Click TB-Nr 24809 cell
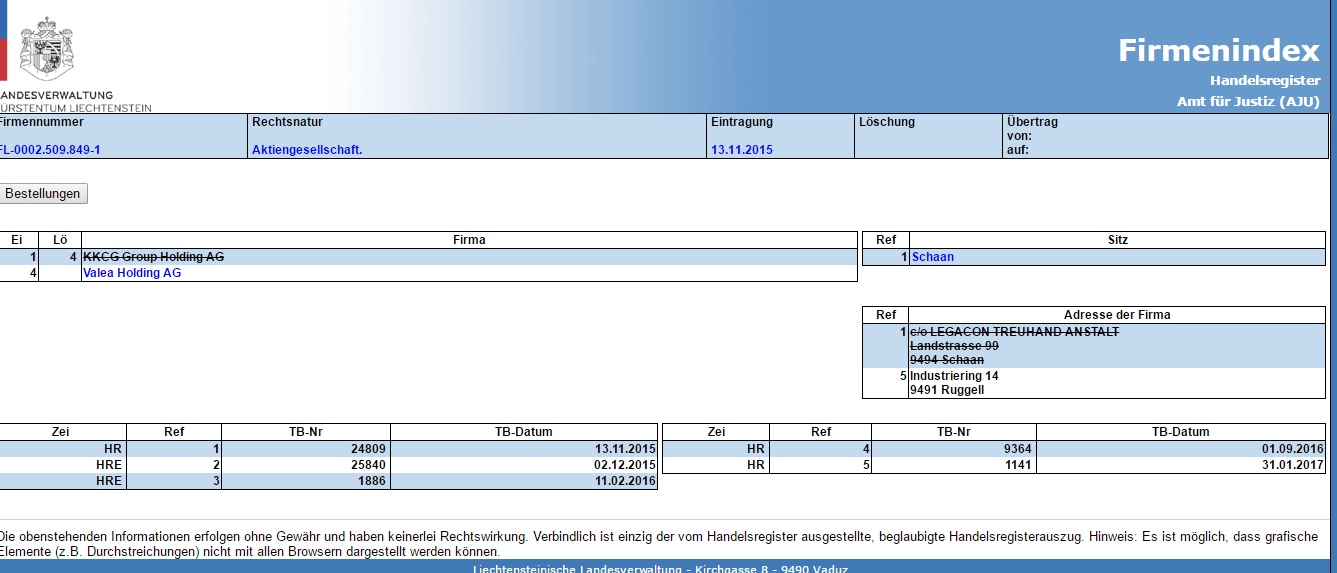The image size is (1337, 573). (x=306, y=450)
